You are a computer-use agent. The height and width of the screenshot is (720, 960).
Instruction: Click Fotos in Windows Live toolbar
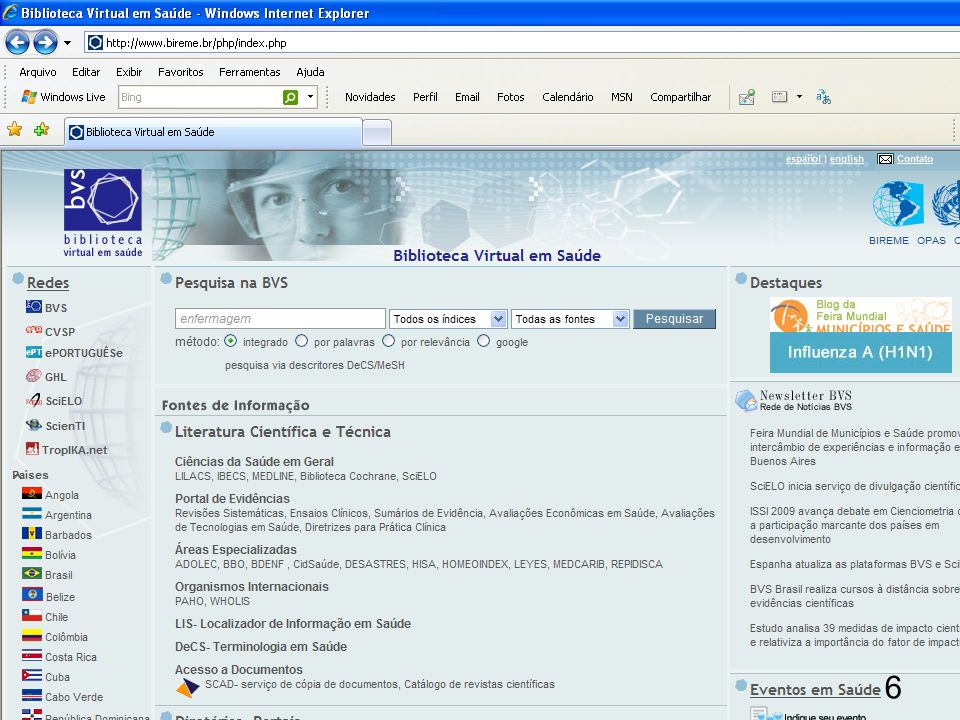click(511, 97)
